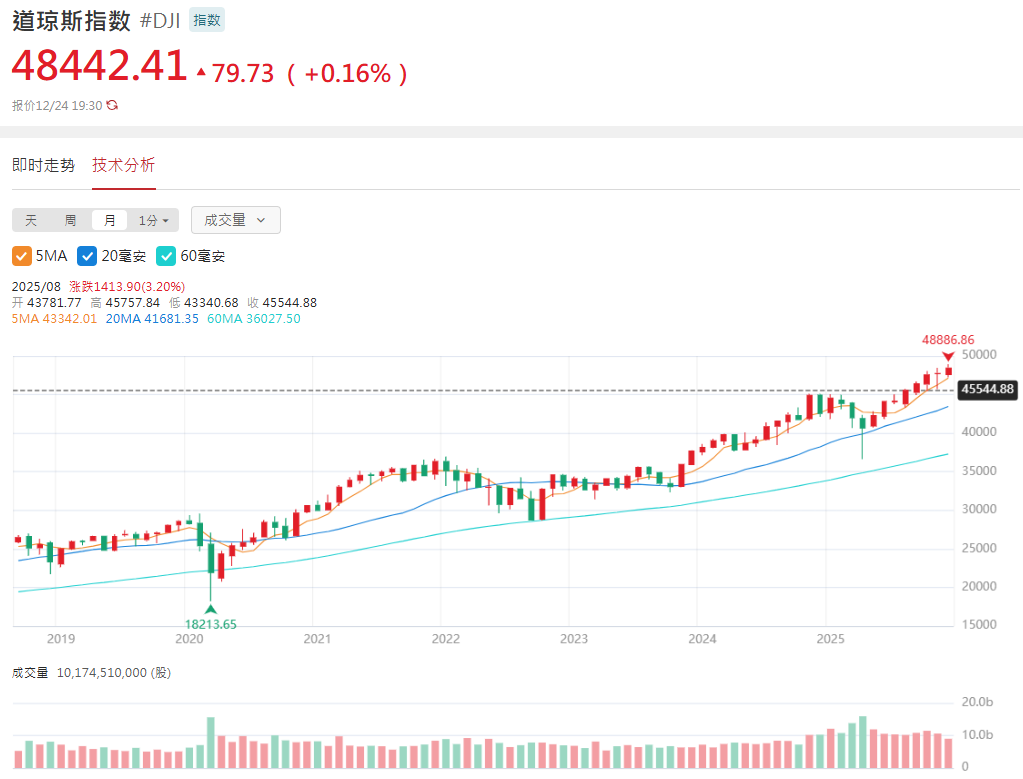Click the red up-triangle beside 79.73
Image resolution: width=1023 pixels, height=779 pixels.
tap(201, 73)
